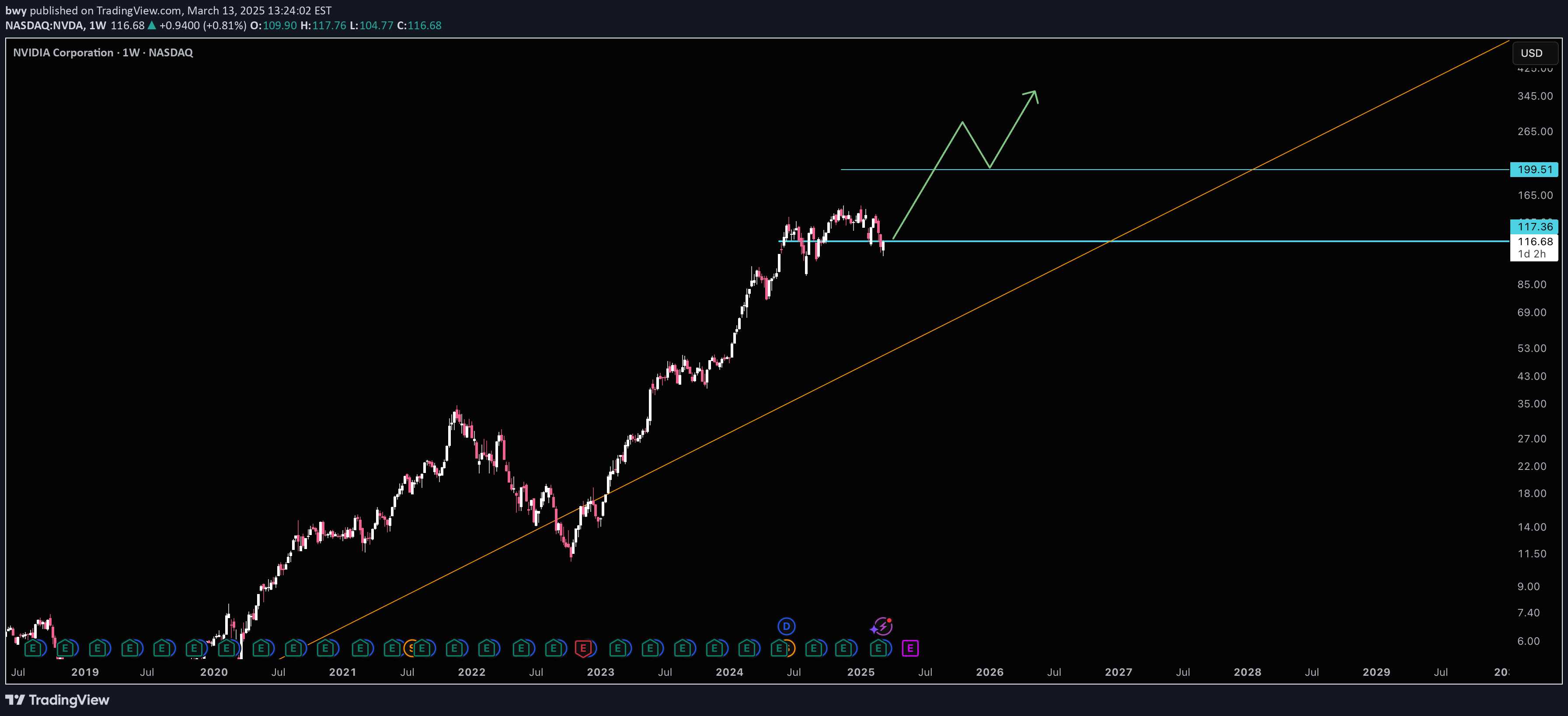Click the +0.9400 (+0.81%) change text
Image resolution: width=1568 pixels, height=716 pixels.
(203, 25)
